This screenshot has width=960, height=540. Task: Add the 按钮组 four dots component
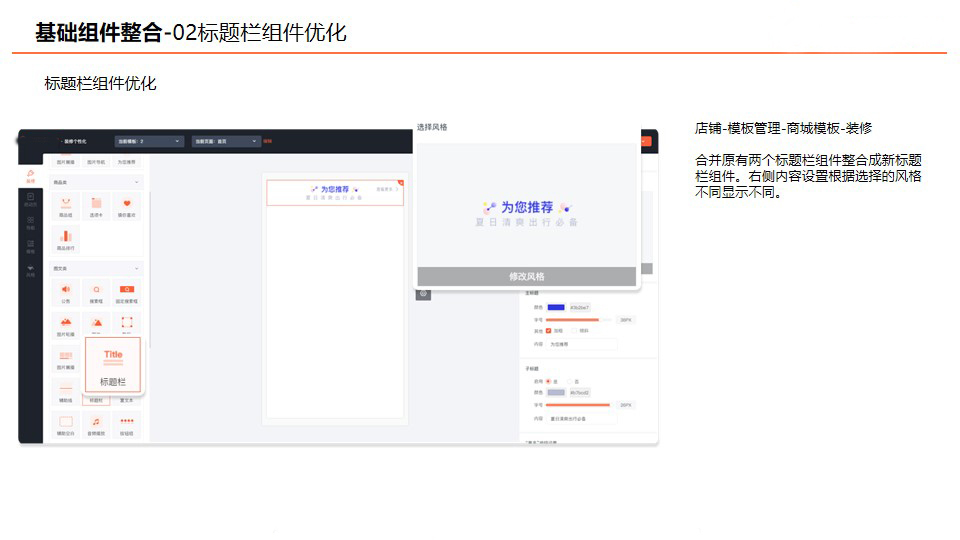click(x=127, y=425)
